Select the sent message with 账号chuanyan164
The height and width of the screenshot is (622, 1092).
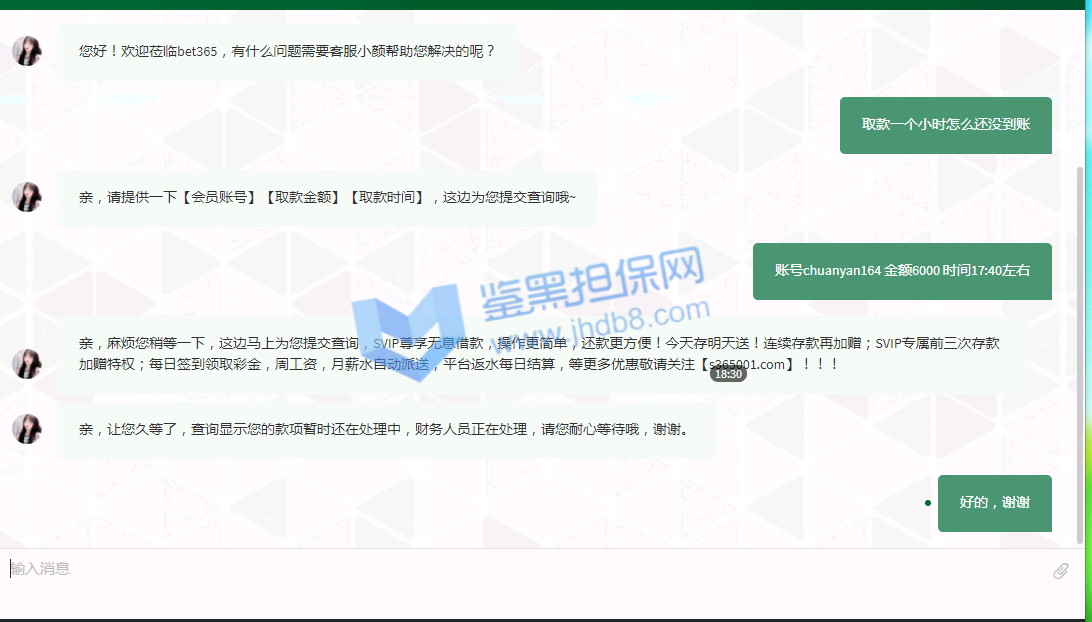point(901,271)
